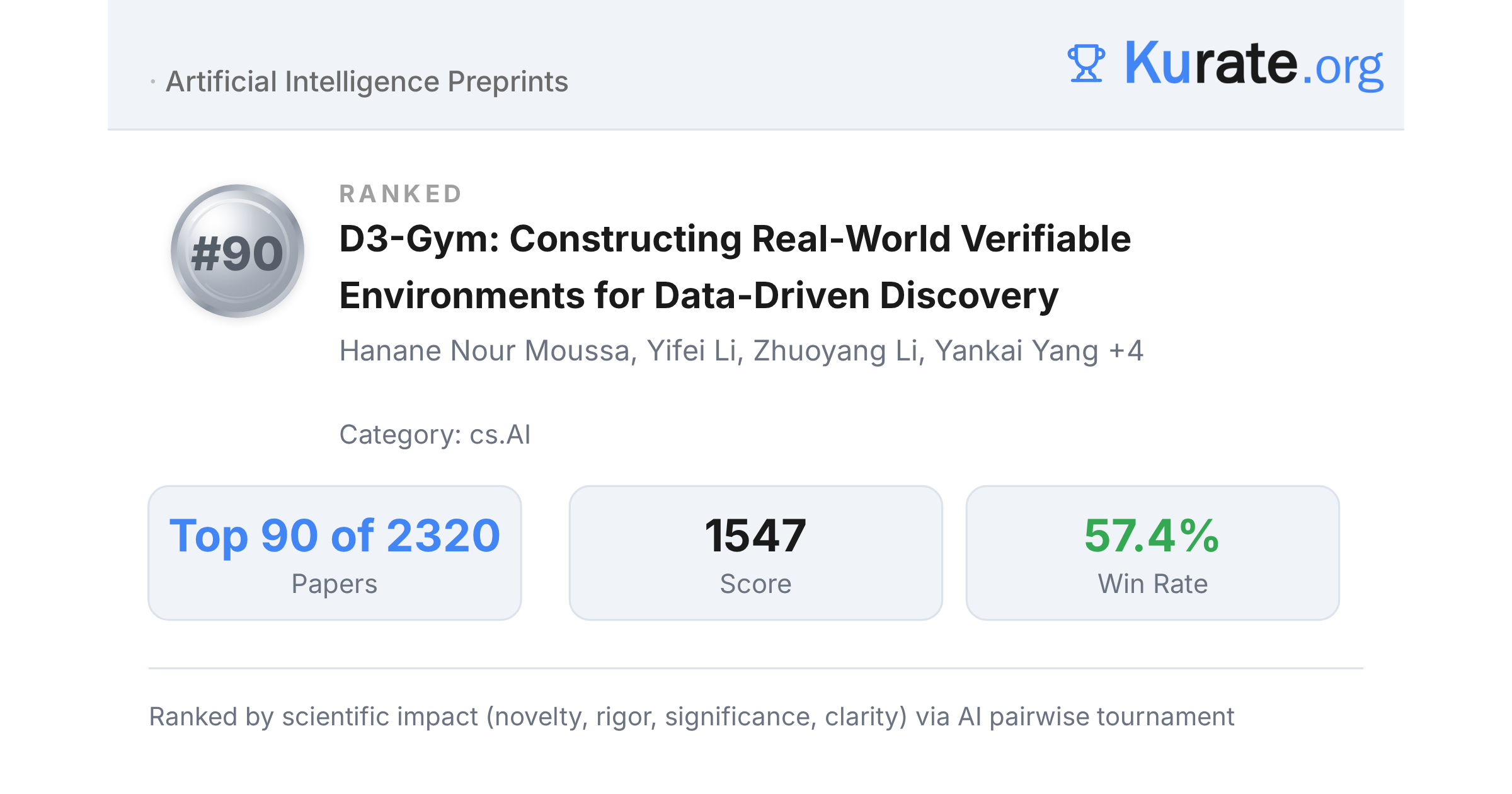Click the silver #90 rank medal

tap(238, 251)
